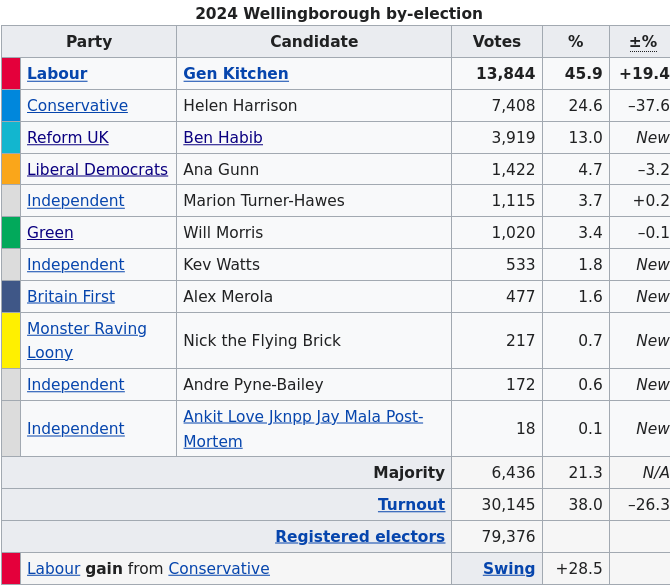Click the 21.3 majority percentage cell
The width and height of the screenshot is (670, 585).
[576, 473]
